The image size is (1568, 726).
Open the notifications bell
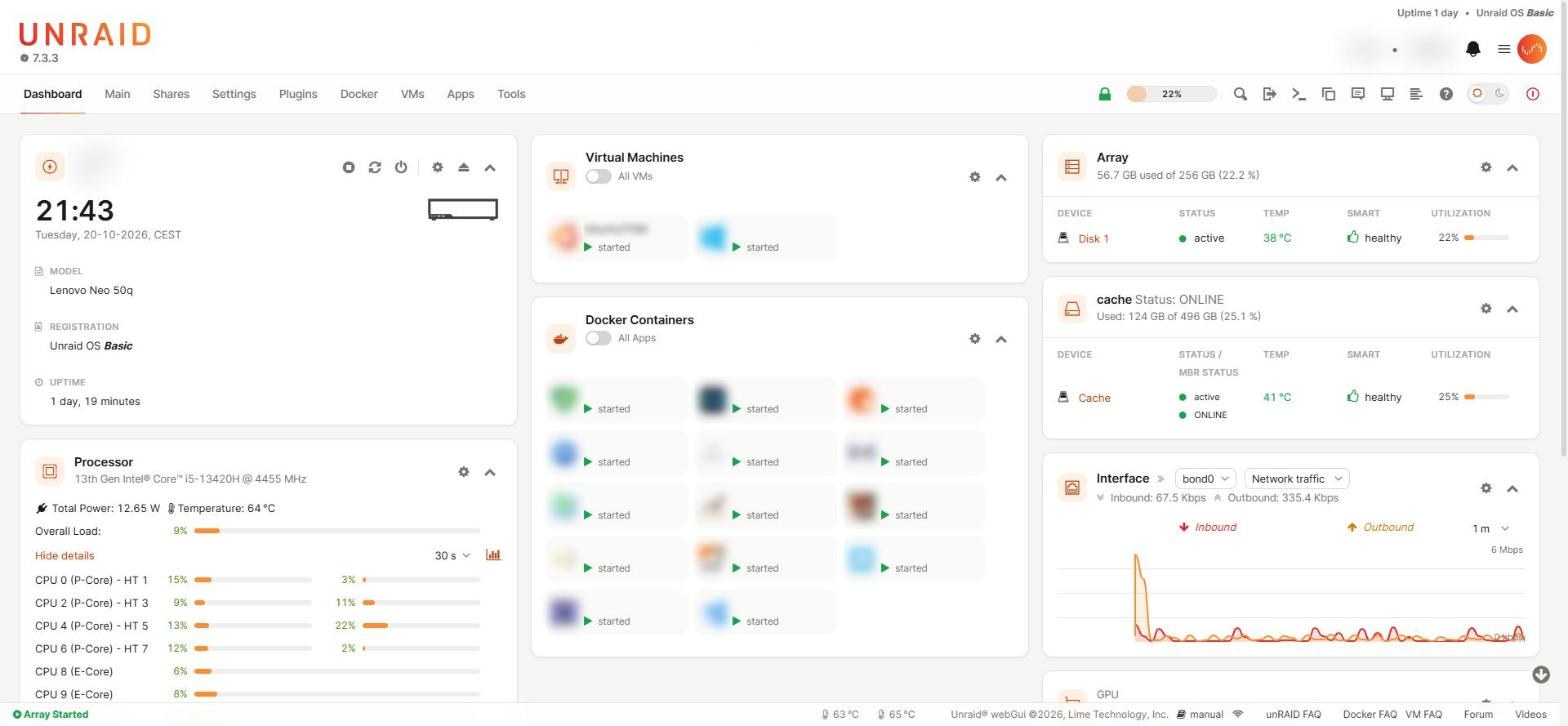[x=1472, y=49]
